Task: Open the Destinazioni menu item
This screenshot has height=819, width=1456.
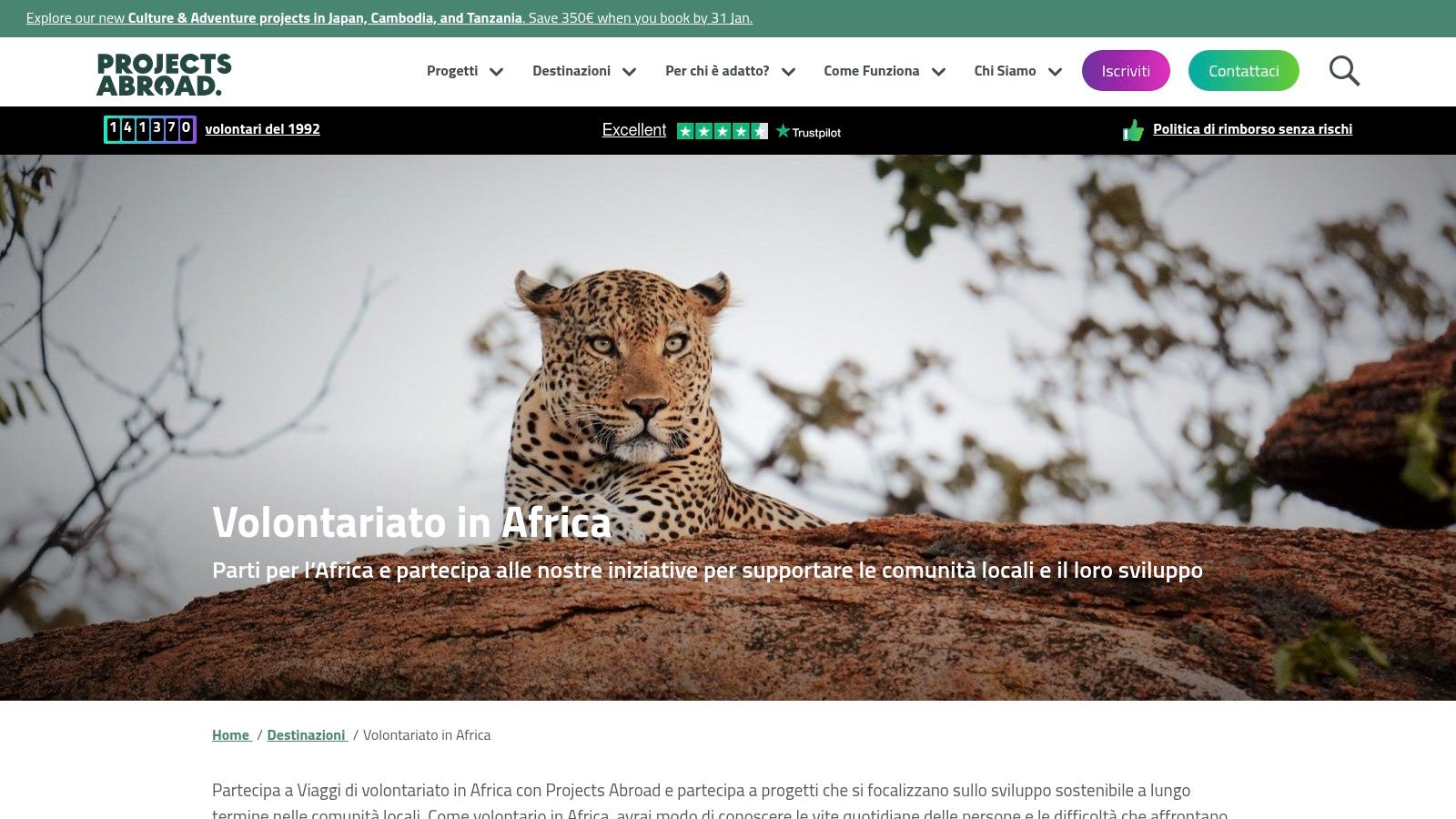Action: click(571, 71)
